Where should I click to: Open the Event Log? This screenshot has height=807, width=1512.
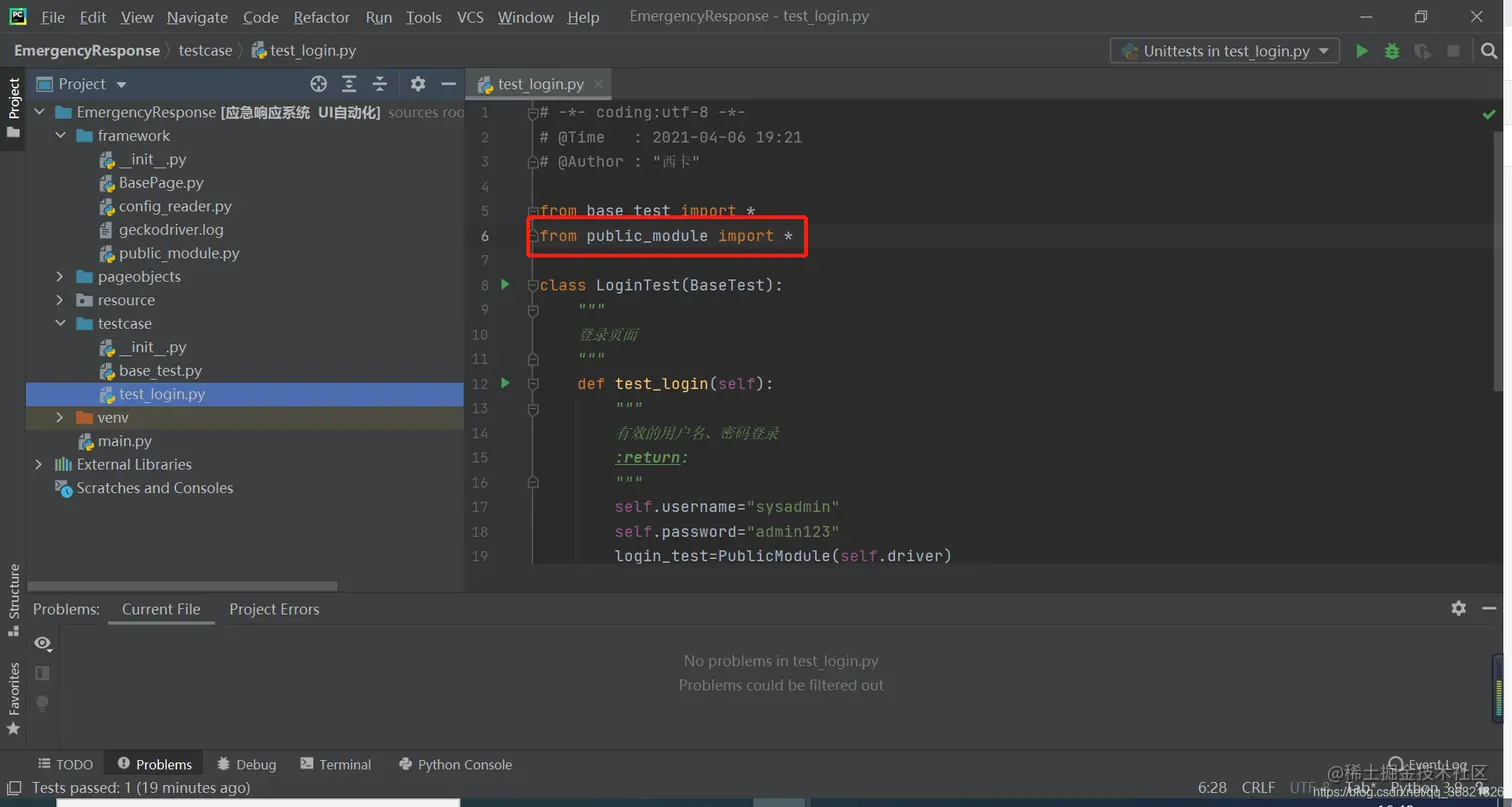1429,764
